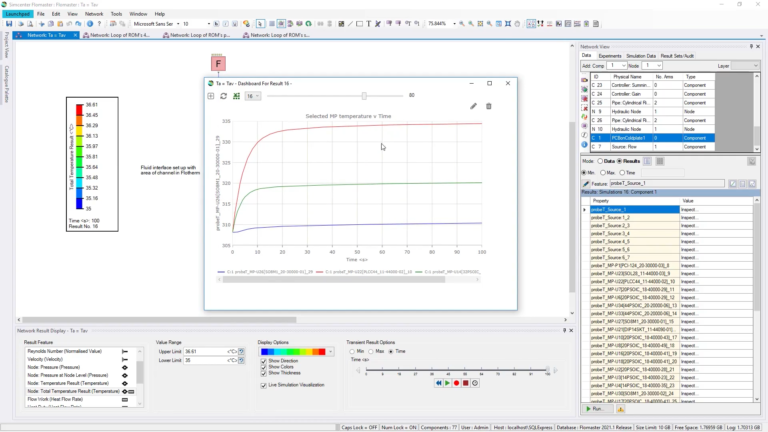This screenshot has width=768, height=432.
Task: Click the pan hand toolbar icon
Action: [x=517, y=24]
